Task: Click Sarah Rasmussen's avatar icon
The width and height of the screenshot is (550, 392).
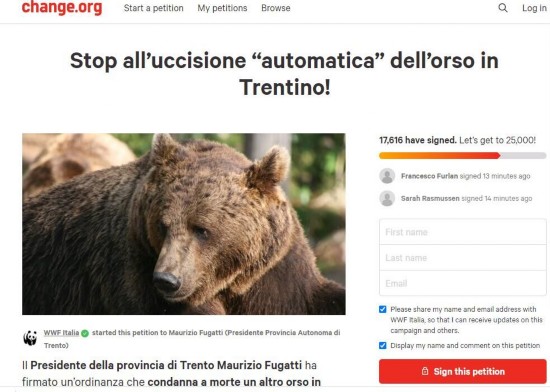Action: click(x=387, y=198)
